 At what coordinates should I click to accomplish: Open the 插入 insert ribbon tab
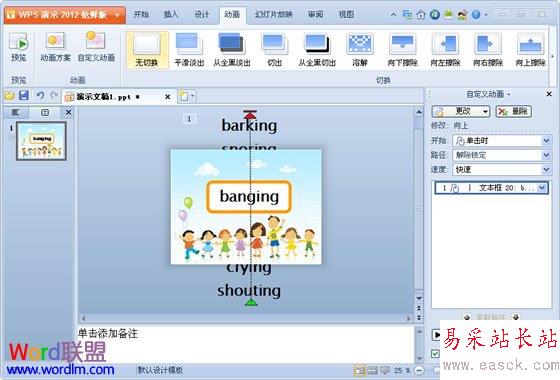(171, 15)
